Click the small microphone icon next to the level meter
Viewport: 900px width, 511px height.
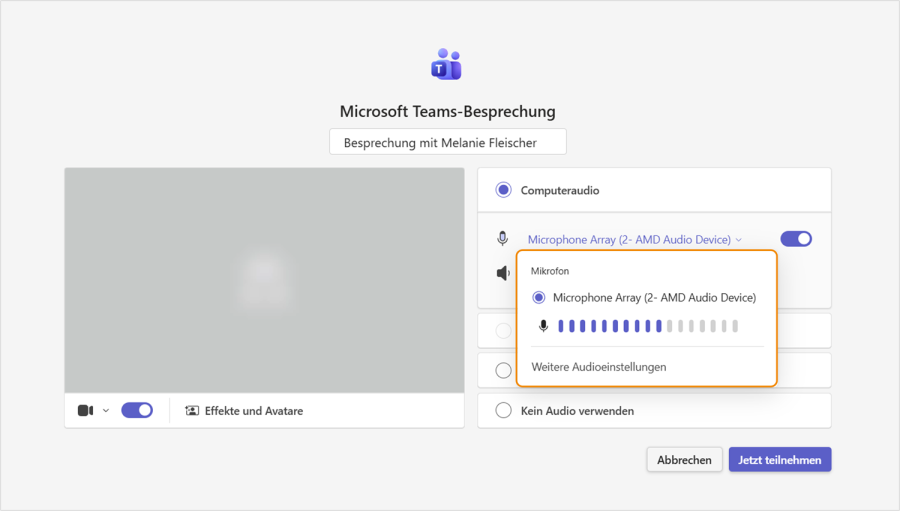pos(543,326)
